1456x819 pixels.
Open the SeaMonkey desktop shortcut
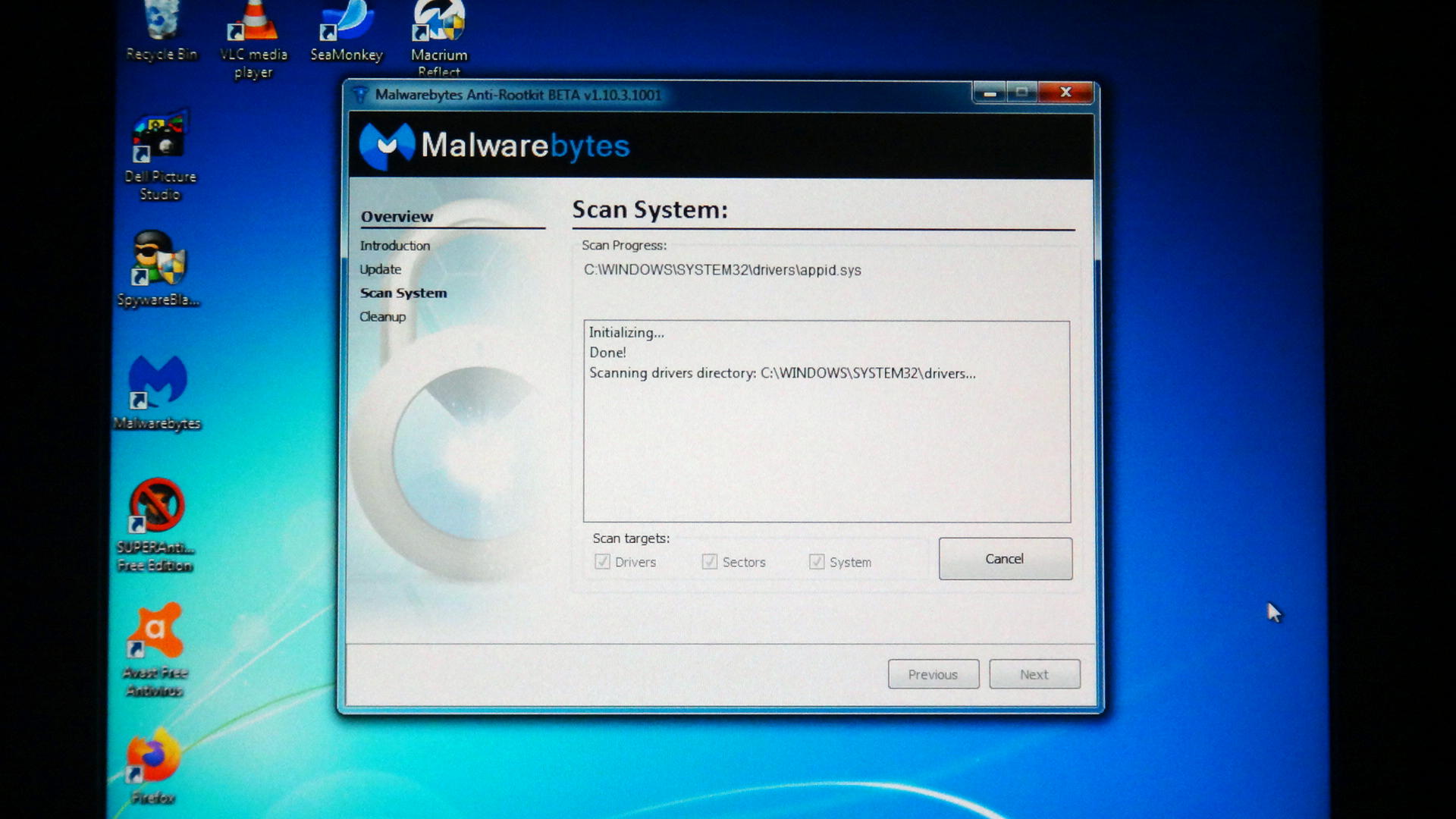[347, 32]
